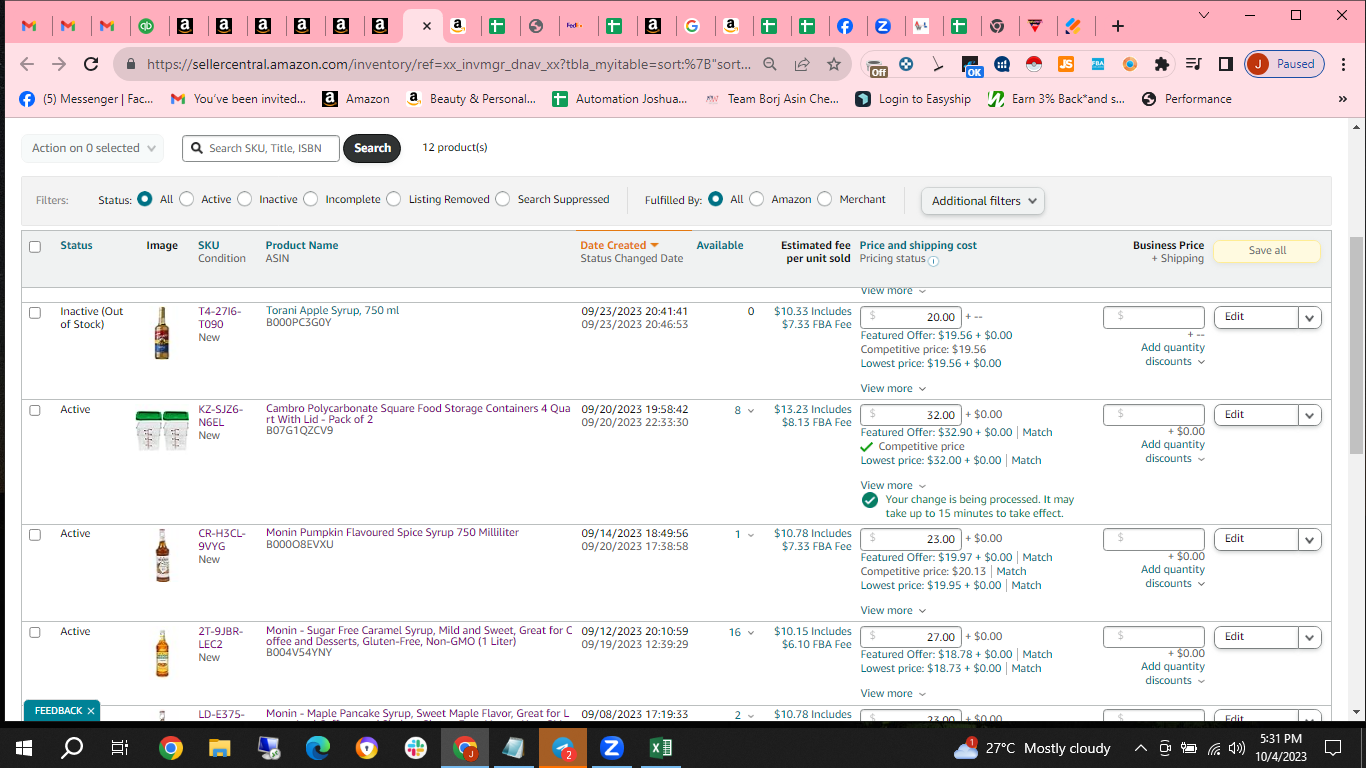Image resolution: width=1366 pixels, height=768 pixels.
Task: Select the Search Suppressed status filter
Action: tap(503, 199)
